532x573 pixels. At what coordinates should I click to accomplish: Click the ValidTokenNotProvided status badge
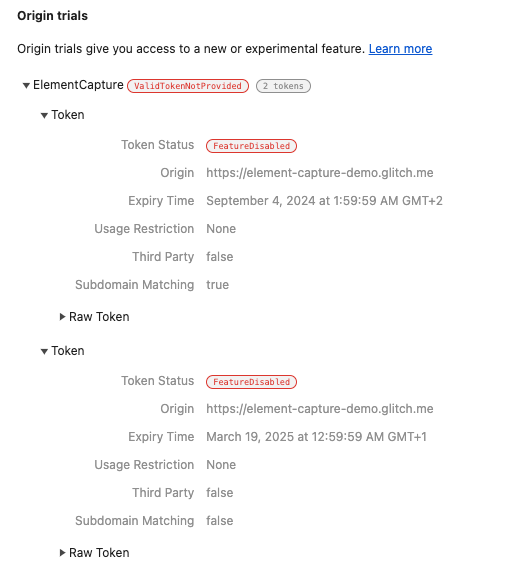(188, 86)
